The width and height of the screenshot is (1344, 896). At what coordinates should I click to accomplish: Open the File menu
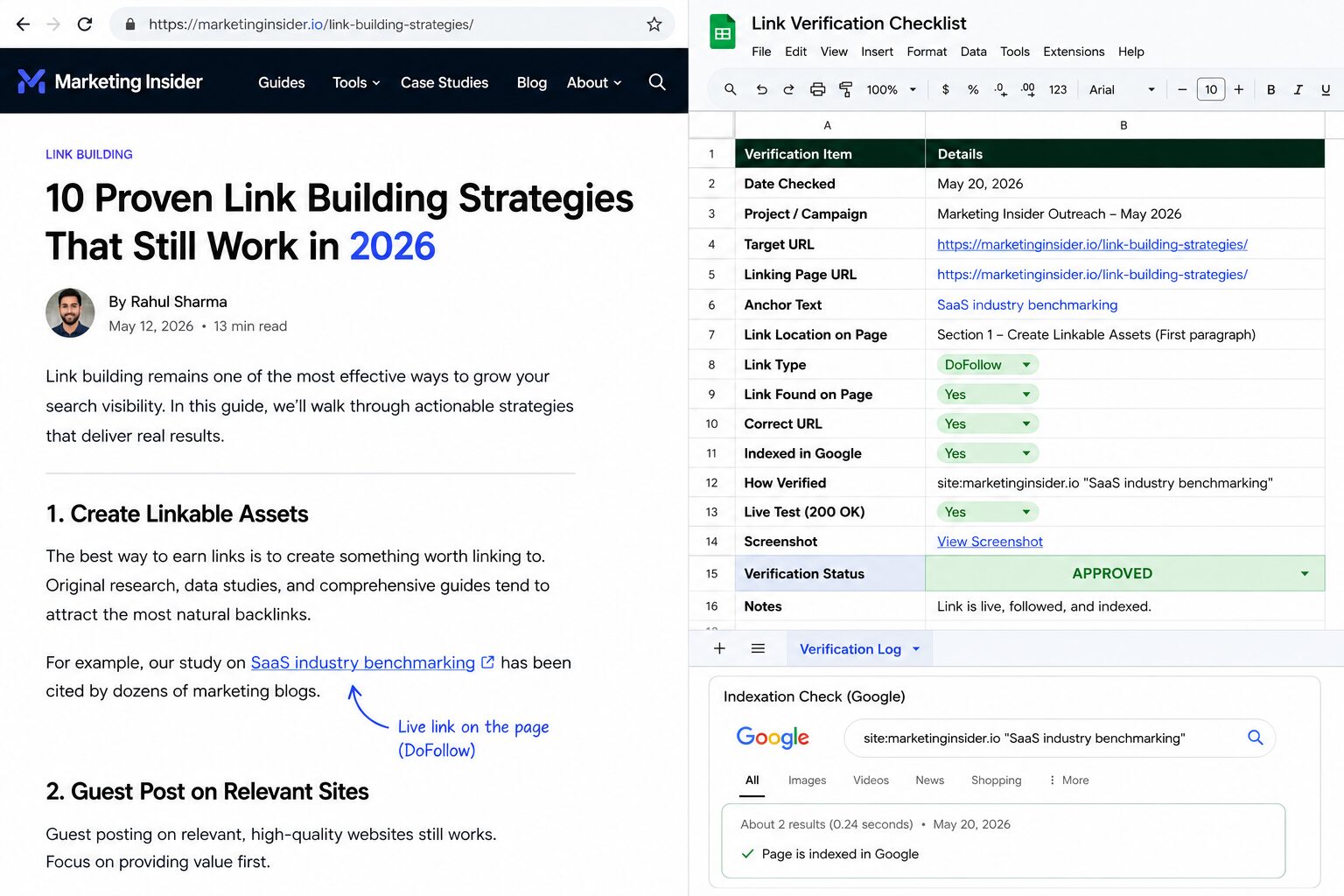[x=761, y=52]
